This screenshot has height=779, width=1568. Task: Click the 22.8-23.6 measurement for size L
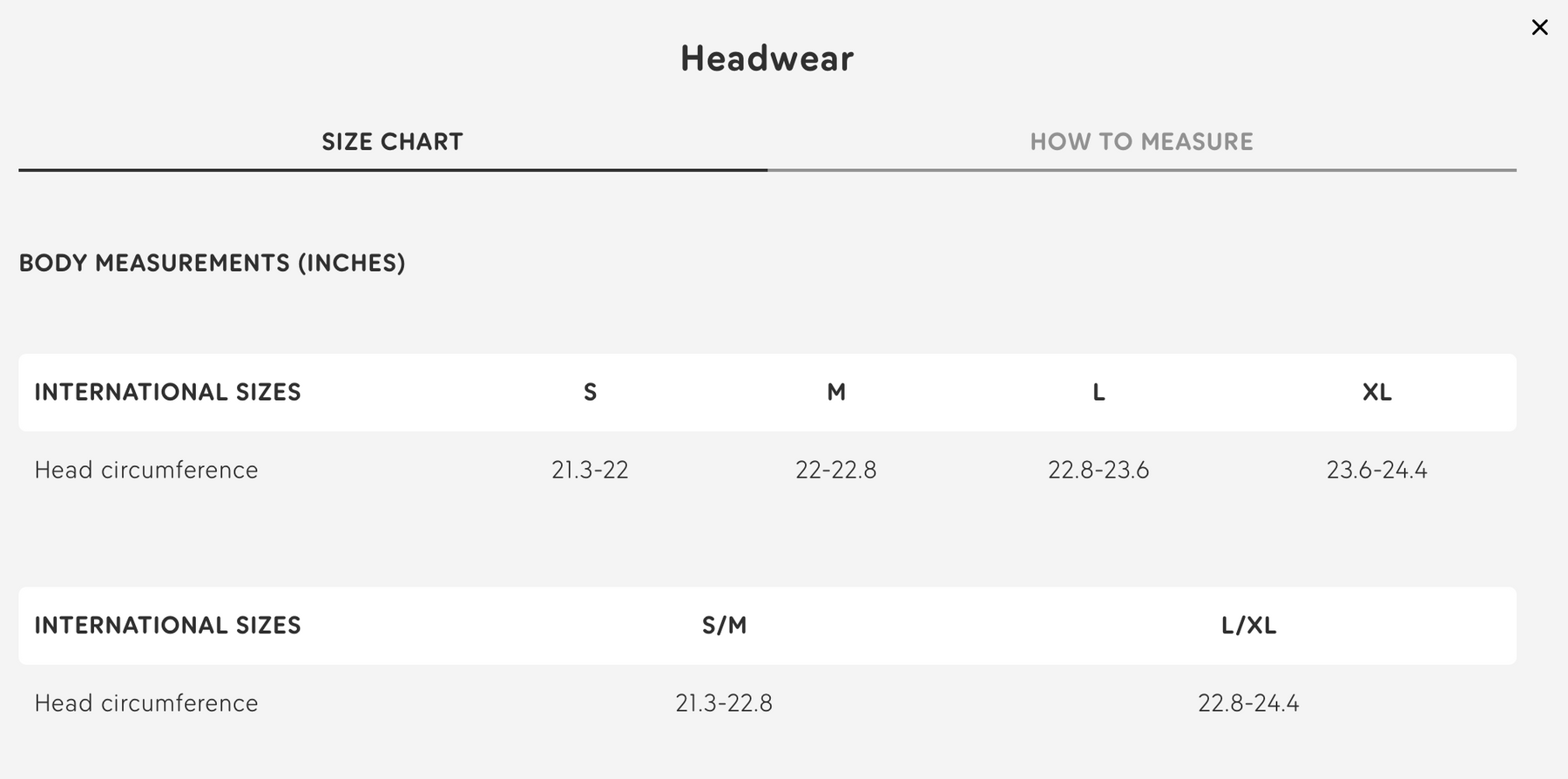pos(1098,471)
